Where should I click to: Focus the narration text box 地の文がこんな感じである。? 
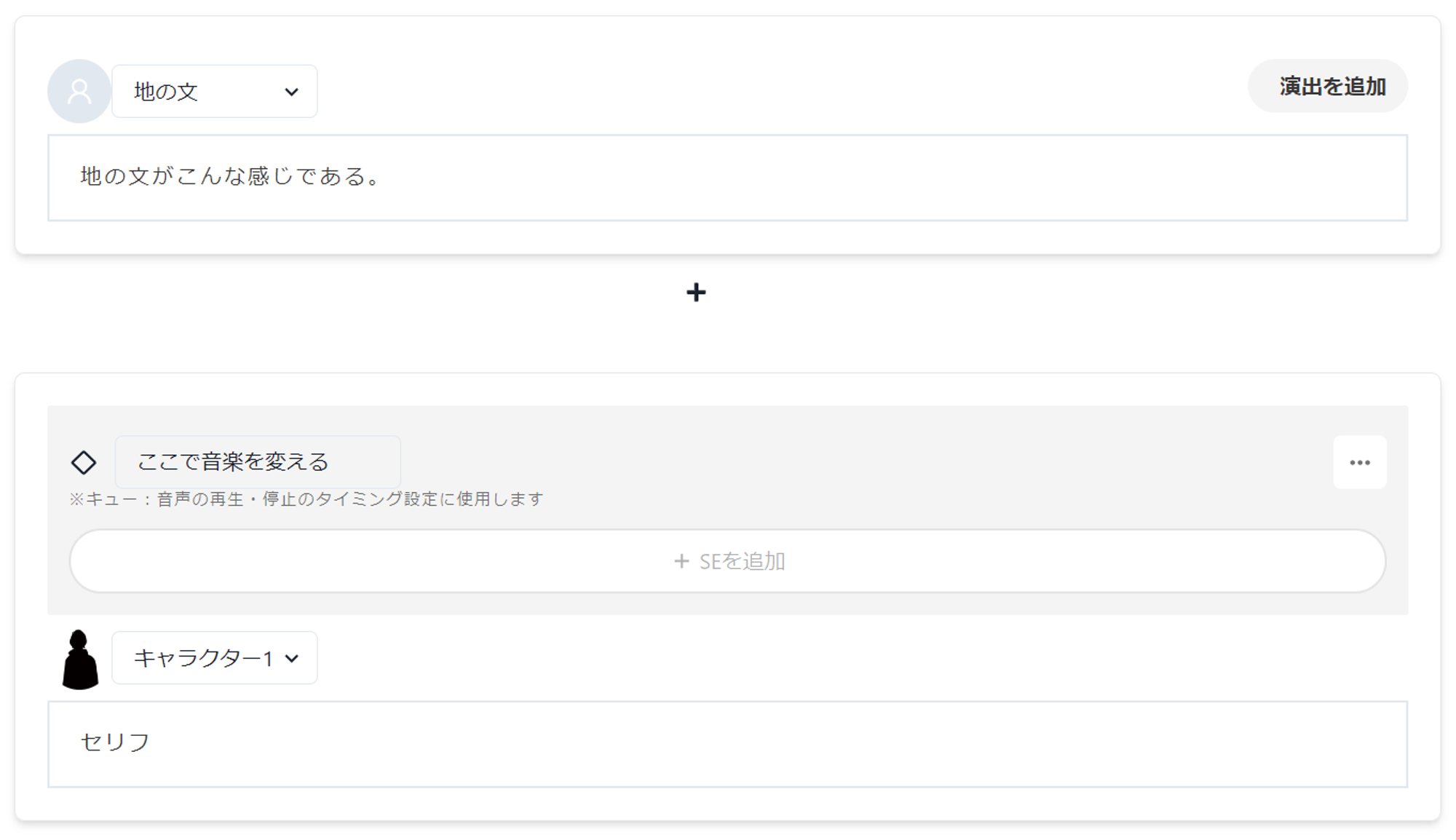(727, 178)
